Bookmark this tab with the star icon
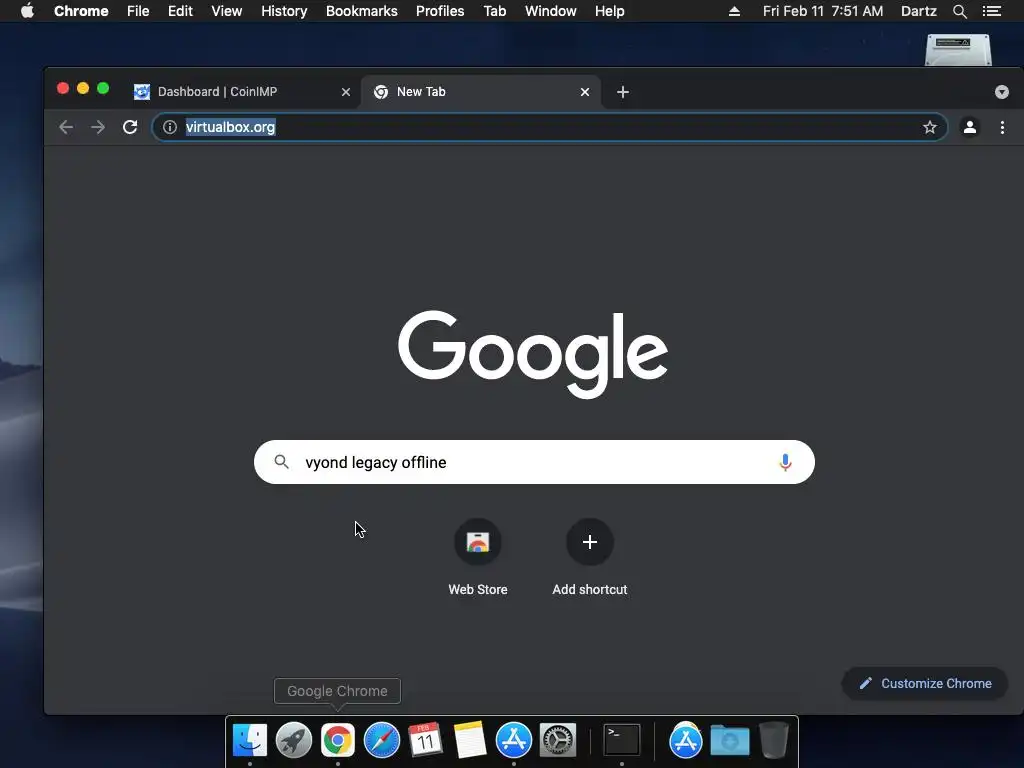Viewport: 1024px width, 768px height. [x=929, y=127]
